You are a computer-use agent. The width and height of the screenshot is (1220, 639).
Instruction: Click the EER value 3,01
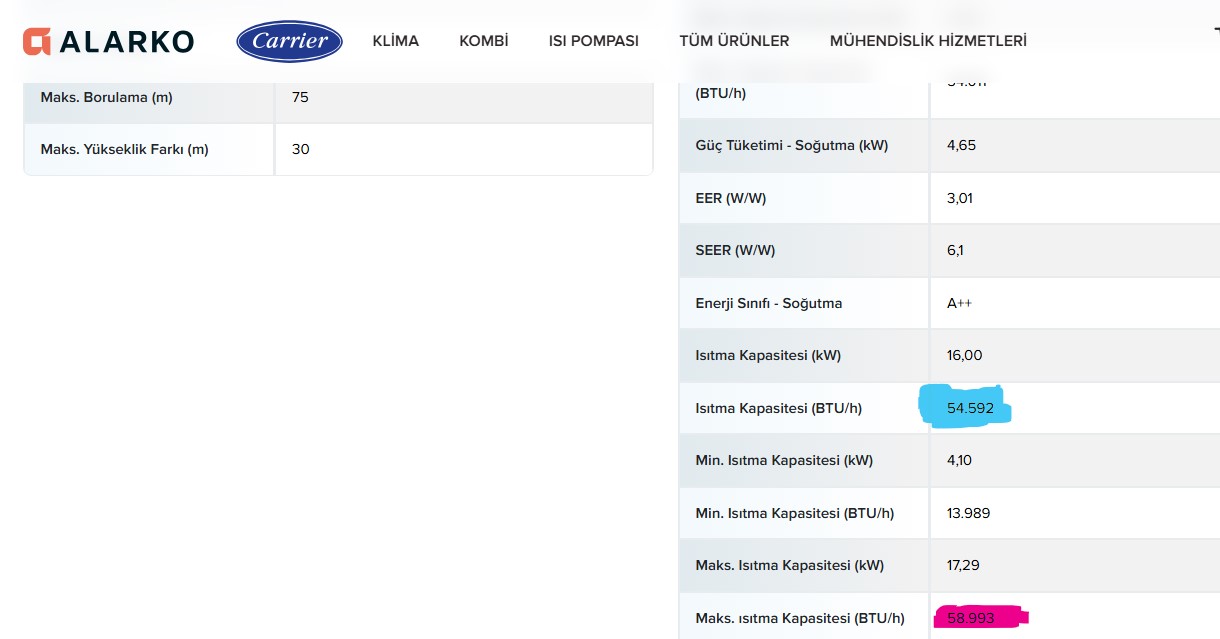[960, 198]
